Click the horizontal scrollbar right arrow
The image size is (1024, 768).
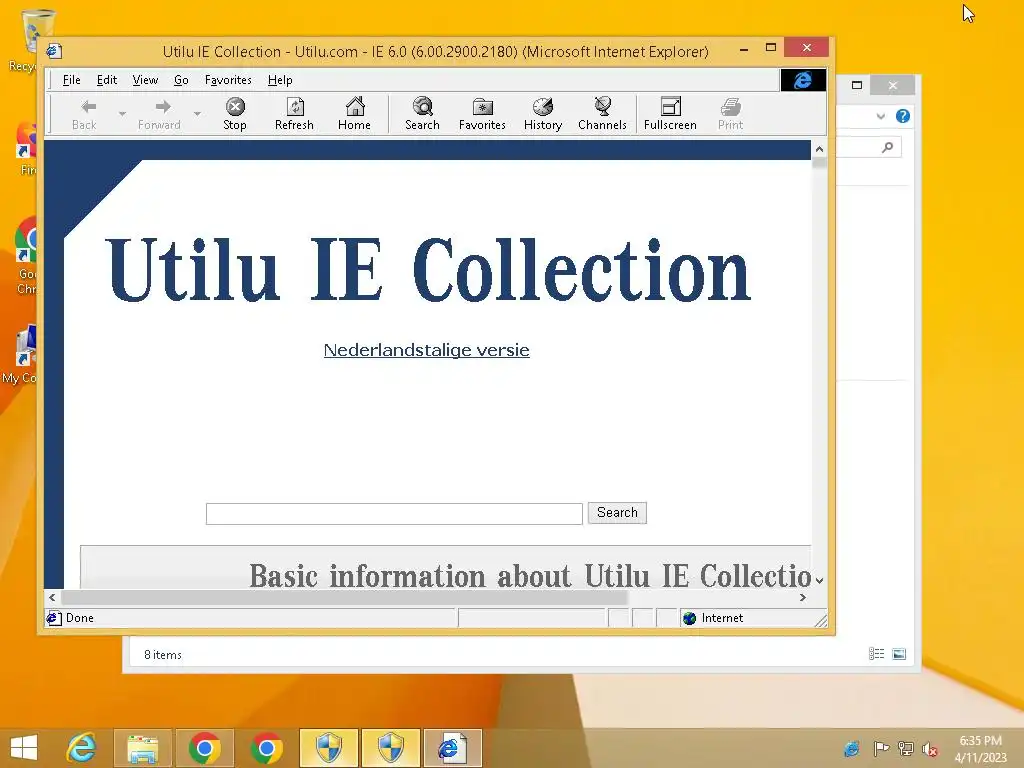(803, 598)
